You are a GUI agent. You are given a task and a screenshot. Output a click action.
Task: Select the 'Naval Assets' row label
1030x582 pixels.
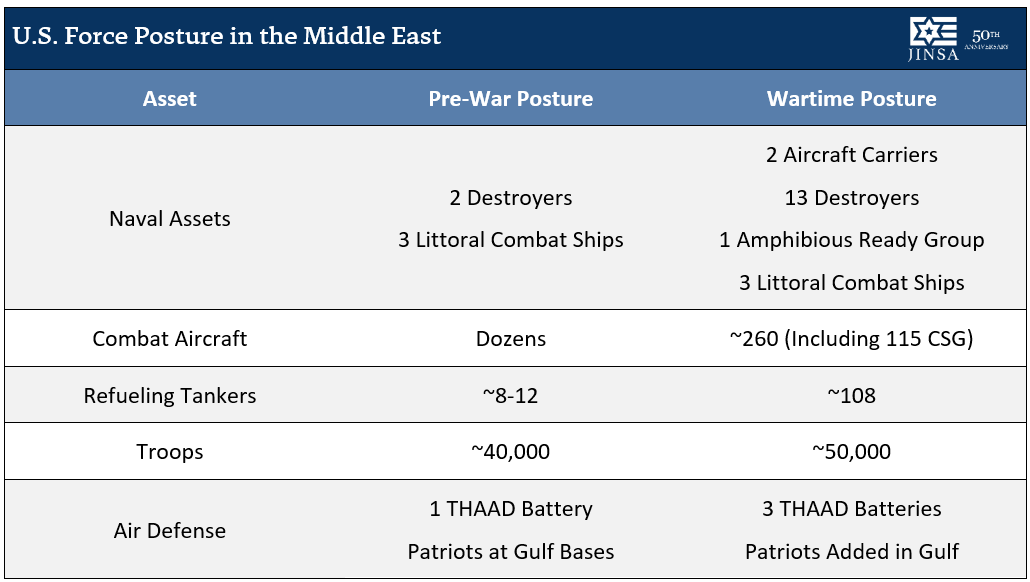(169, 219)
